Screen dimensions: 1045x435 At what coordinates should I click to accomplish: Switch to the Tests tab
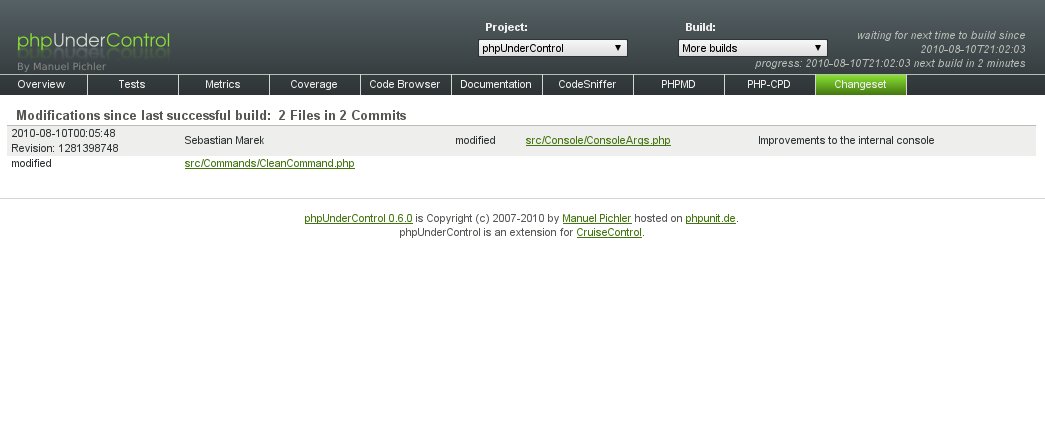[x=132, y=85]
